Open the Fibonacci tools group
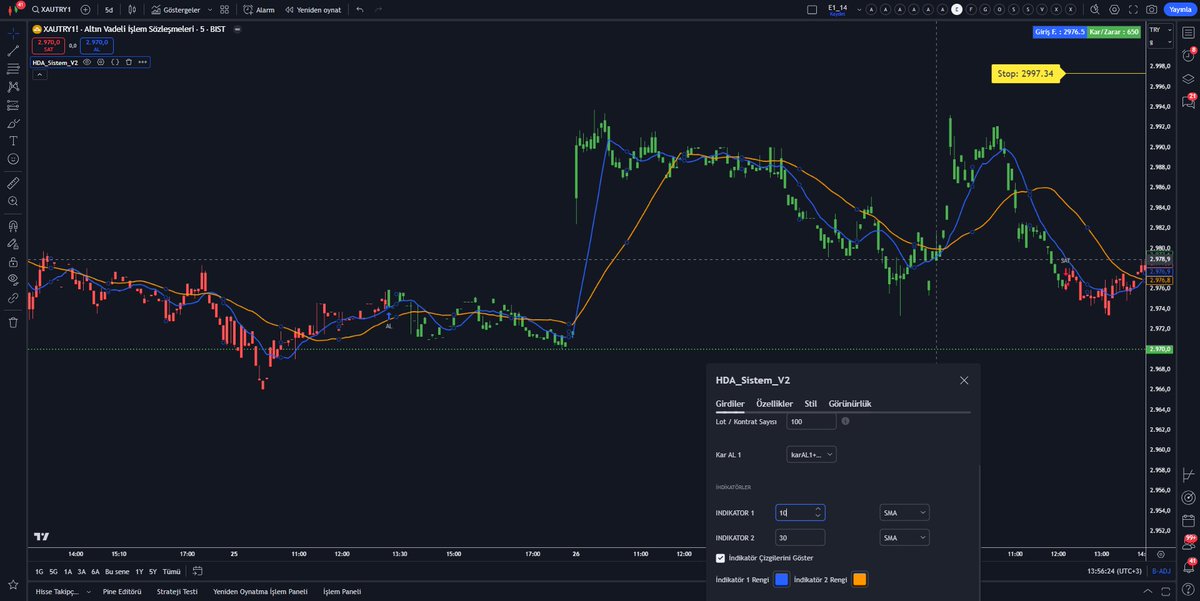 click(x=13, y=68)
